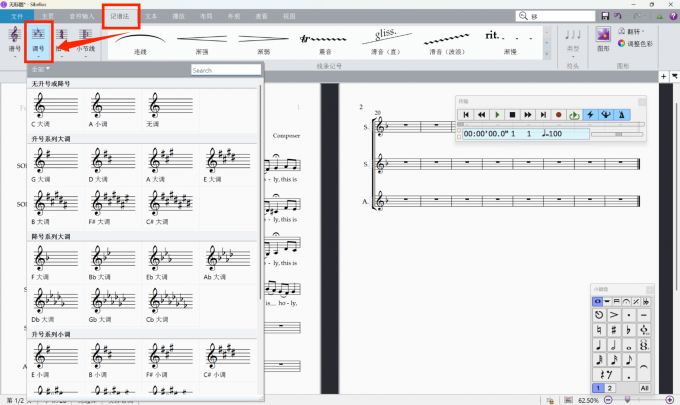Toggle the natural sign on keypad
This screenshot has width=680, height=405.
599,330
